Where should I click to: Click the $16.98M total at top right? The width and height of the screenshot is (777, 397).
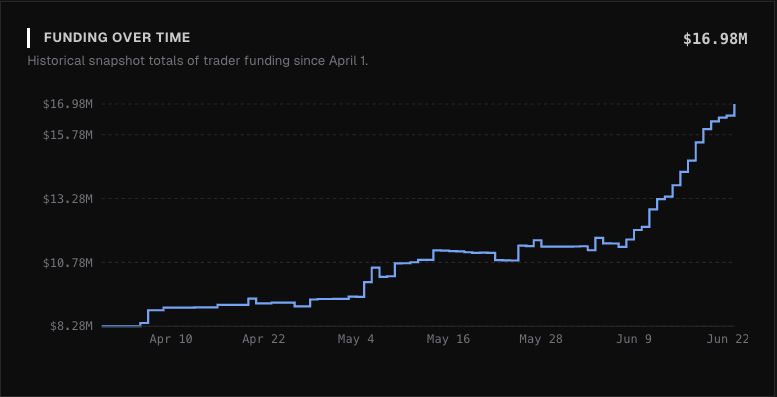[715, 39]
